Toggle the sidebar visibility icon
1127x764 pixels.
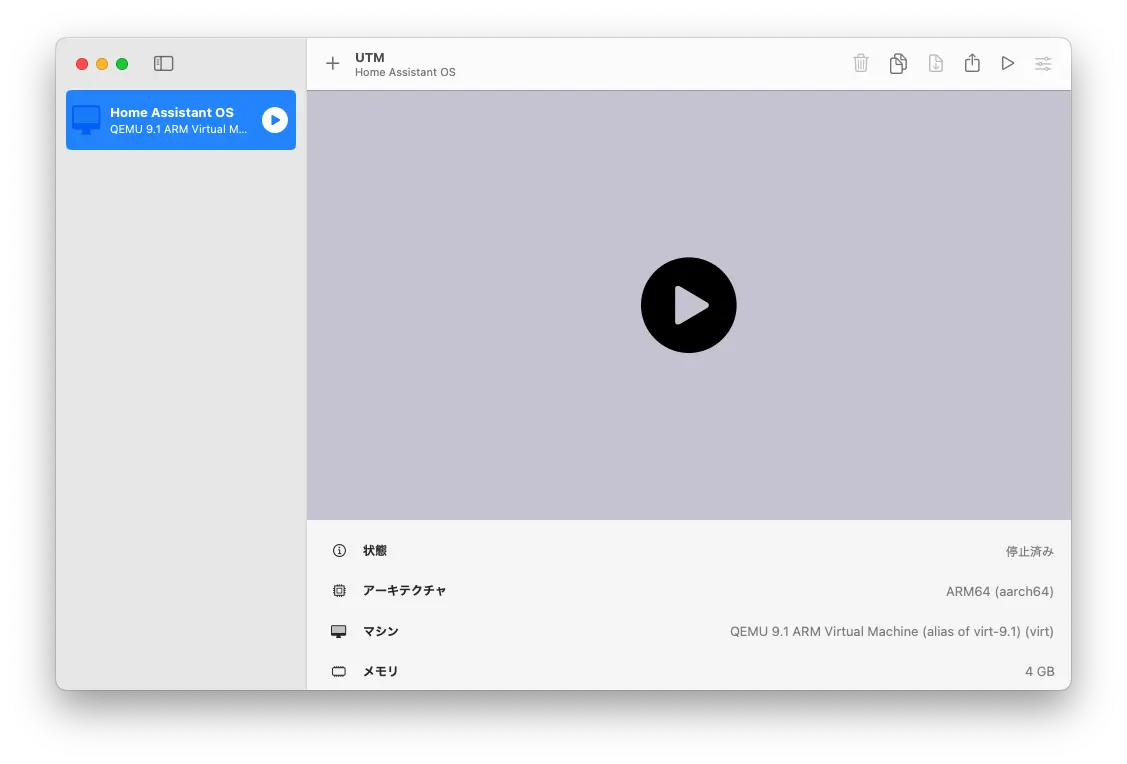tap(163, 63)
